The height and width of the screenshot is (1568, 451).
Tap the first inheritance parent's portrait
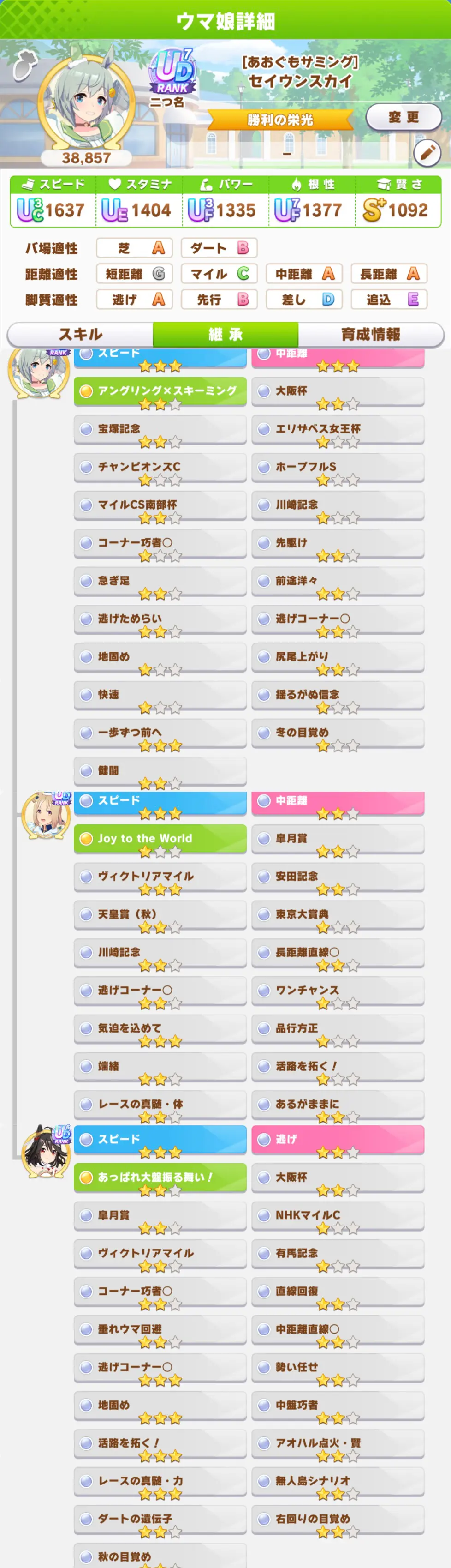[39, 372]
